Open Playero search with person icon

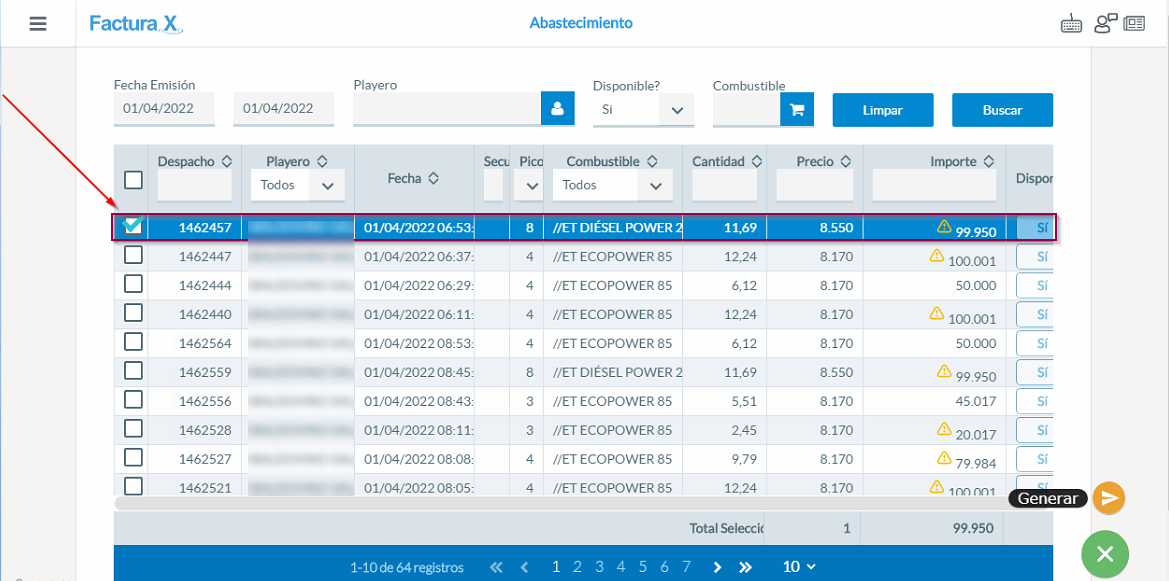point(557,109)
